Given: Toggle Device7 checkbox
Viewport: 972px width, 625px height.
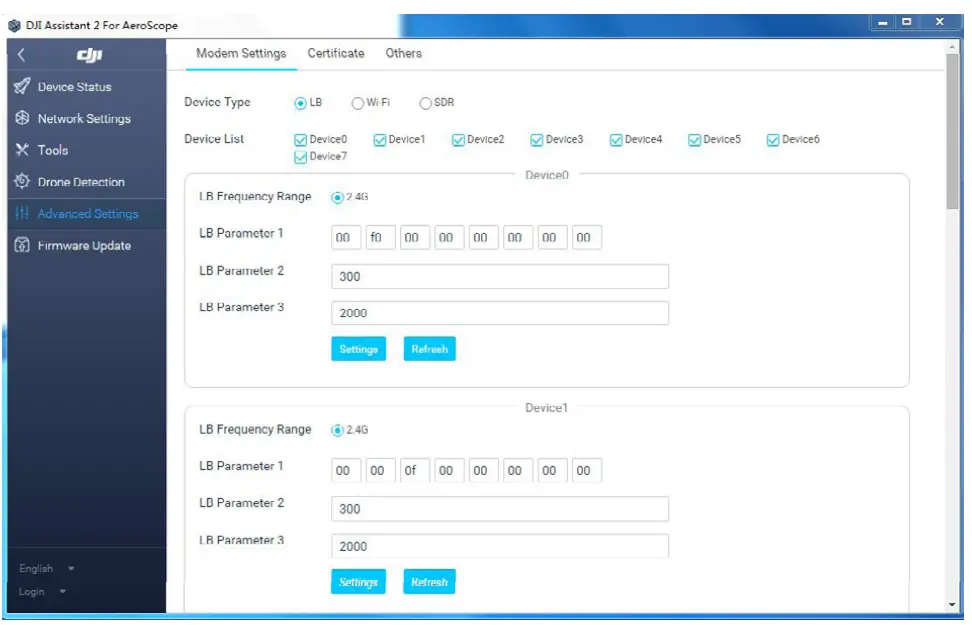Looking at the screenshot, I should point(301,157).
